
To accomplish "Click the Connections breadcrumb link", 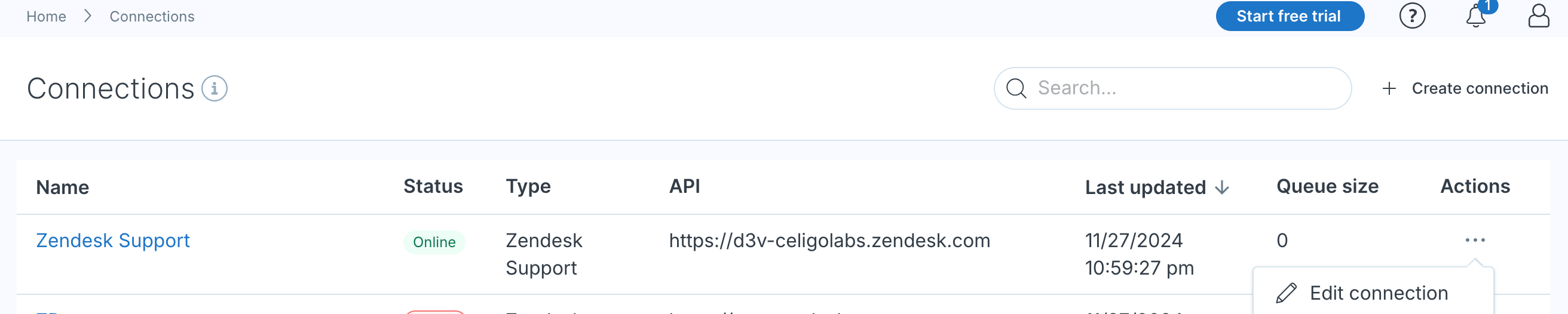I will 152,17.
